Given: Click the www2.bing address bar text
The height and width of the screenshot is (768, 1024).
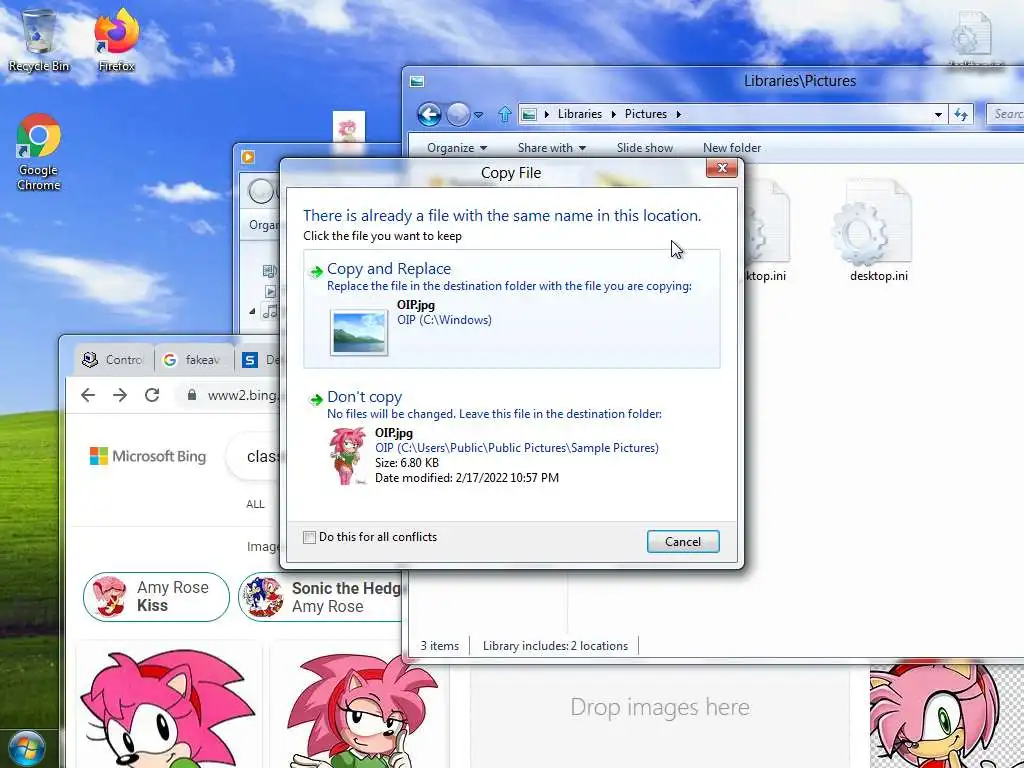Looking at the screenshot, I should 242,395.
